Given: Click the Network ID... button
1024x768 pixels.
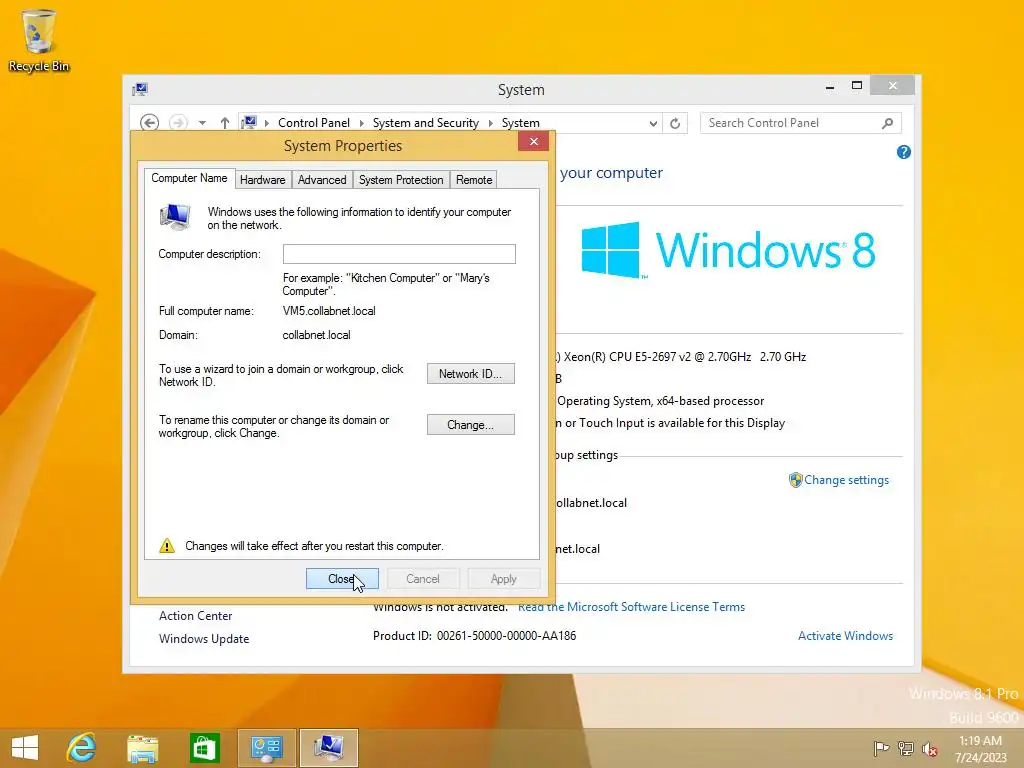Looking at the screenshot, I should point(470,374).
